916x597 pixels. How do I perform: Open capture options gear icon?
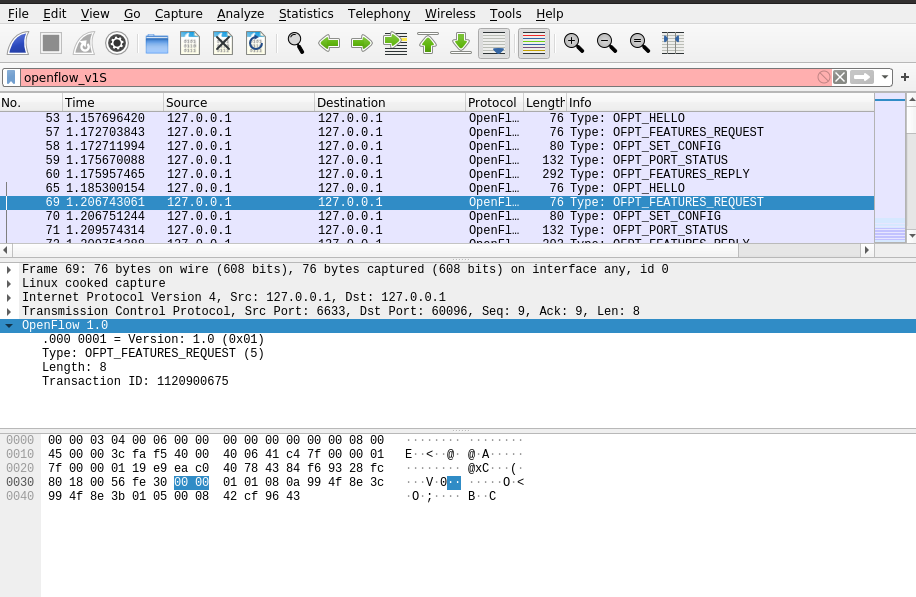[117, 43]
